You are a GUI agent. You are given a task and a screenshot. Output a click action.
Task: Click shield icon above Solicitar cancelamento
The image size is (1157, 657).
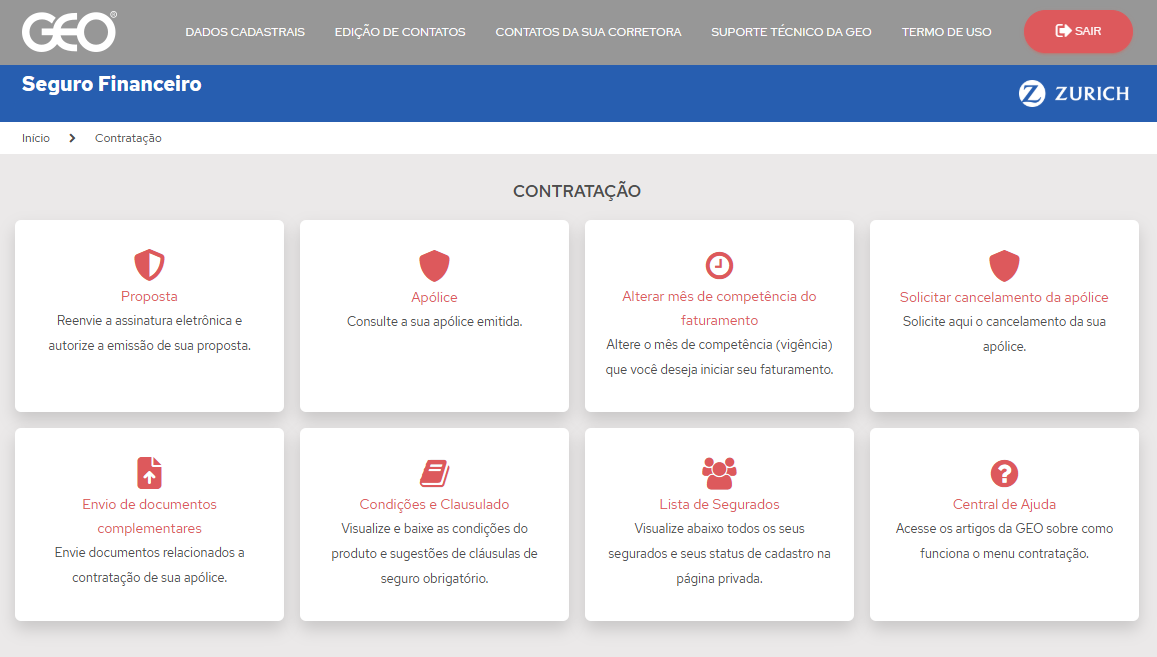(1004, 266)
